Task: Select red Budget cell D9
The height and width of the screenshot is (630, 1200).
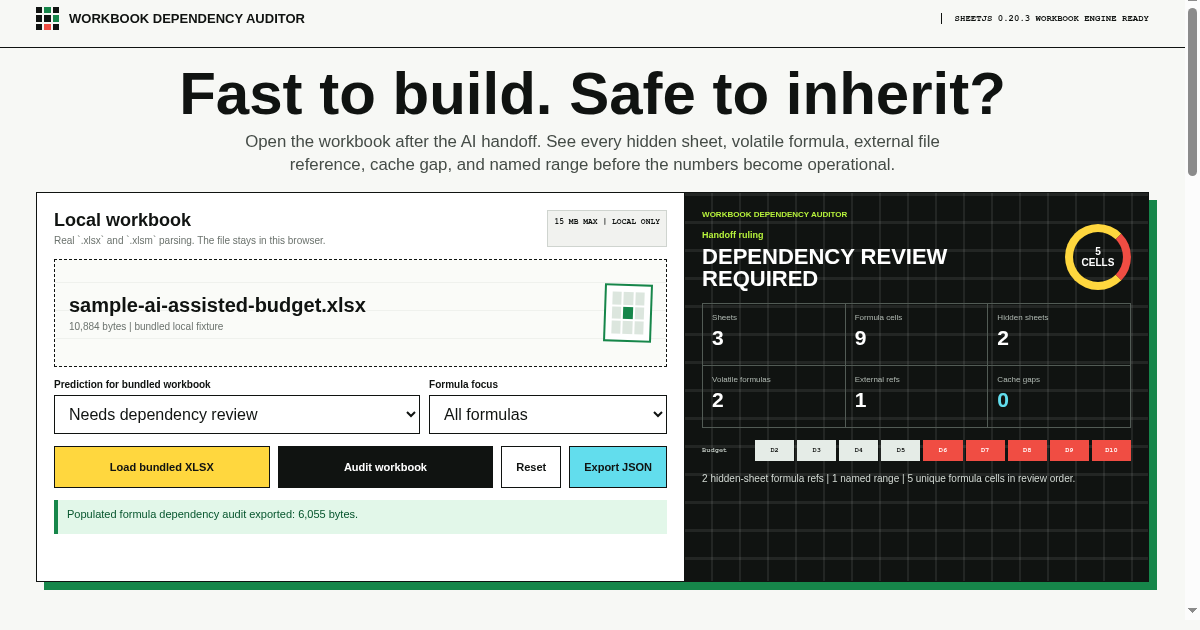Action: click(x=1069, y=450)
